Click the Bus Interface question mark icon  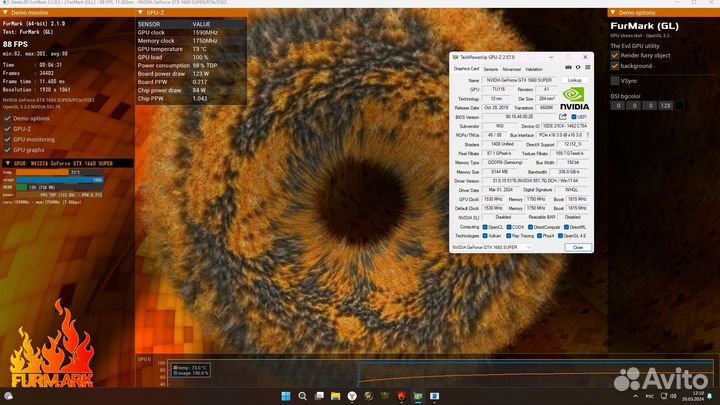[588, 135]
